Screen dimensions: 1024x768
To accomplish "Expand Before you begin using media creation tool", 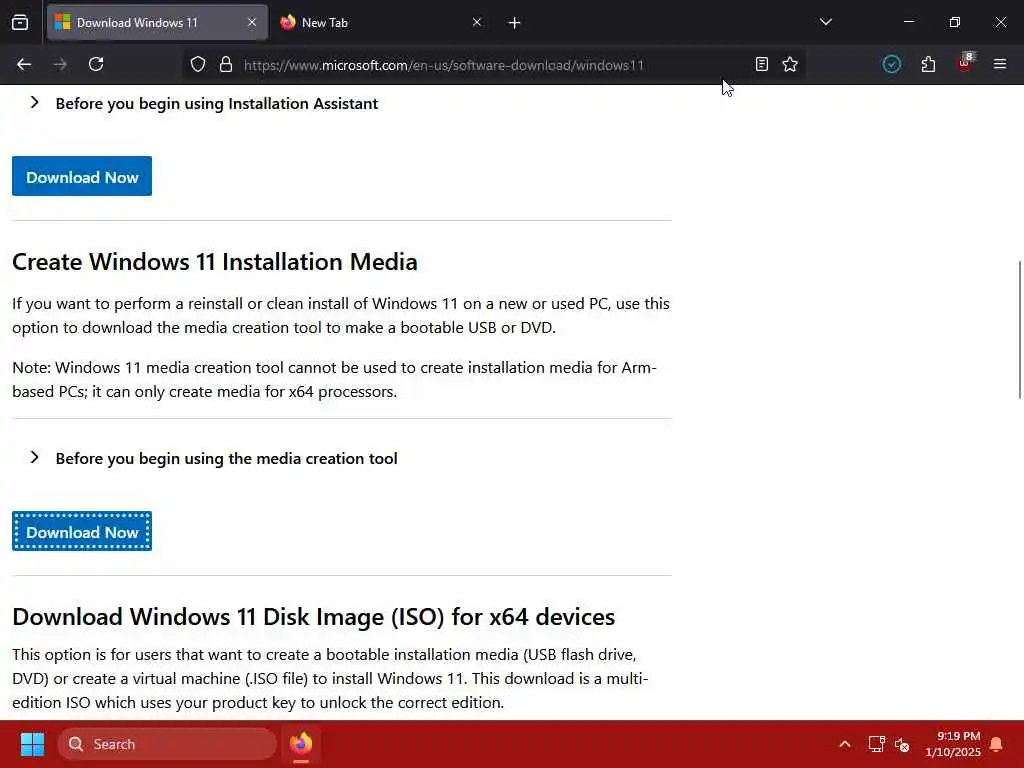I will click(x=214, y=458).
